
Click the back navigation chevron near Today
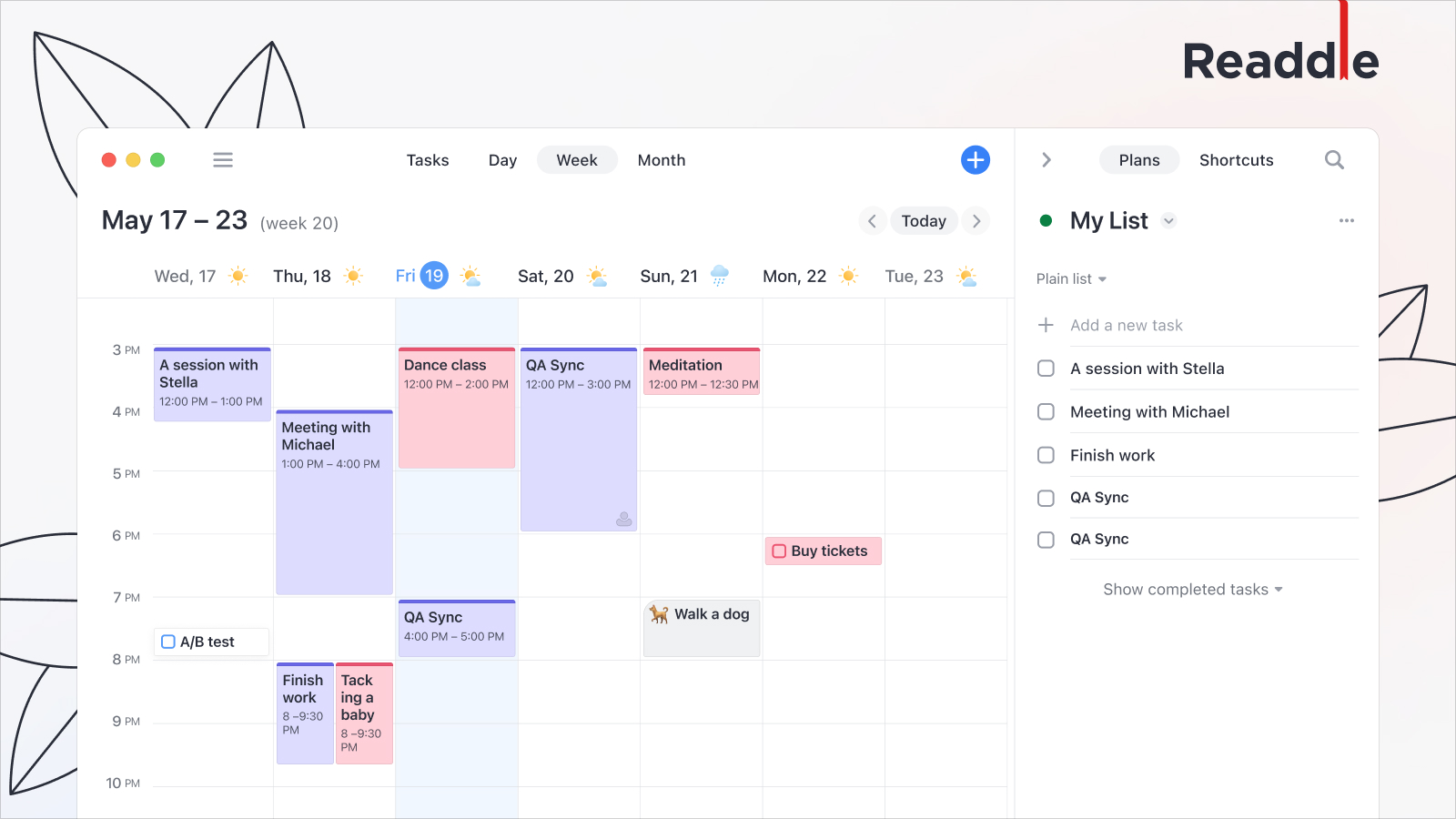[872, 220]
